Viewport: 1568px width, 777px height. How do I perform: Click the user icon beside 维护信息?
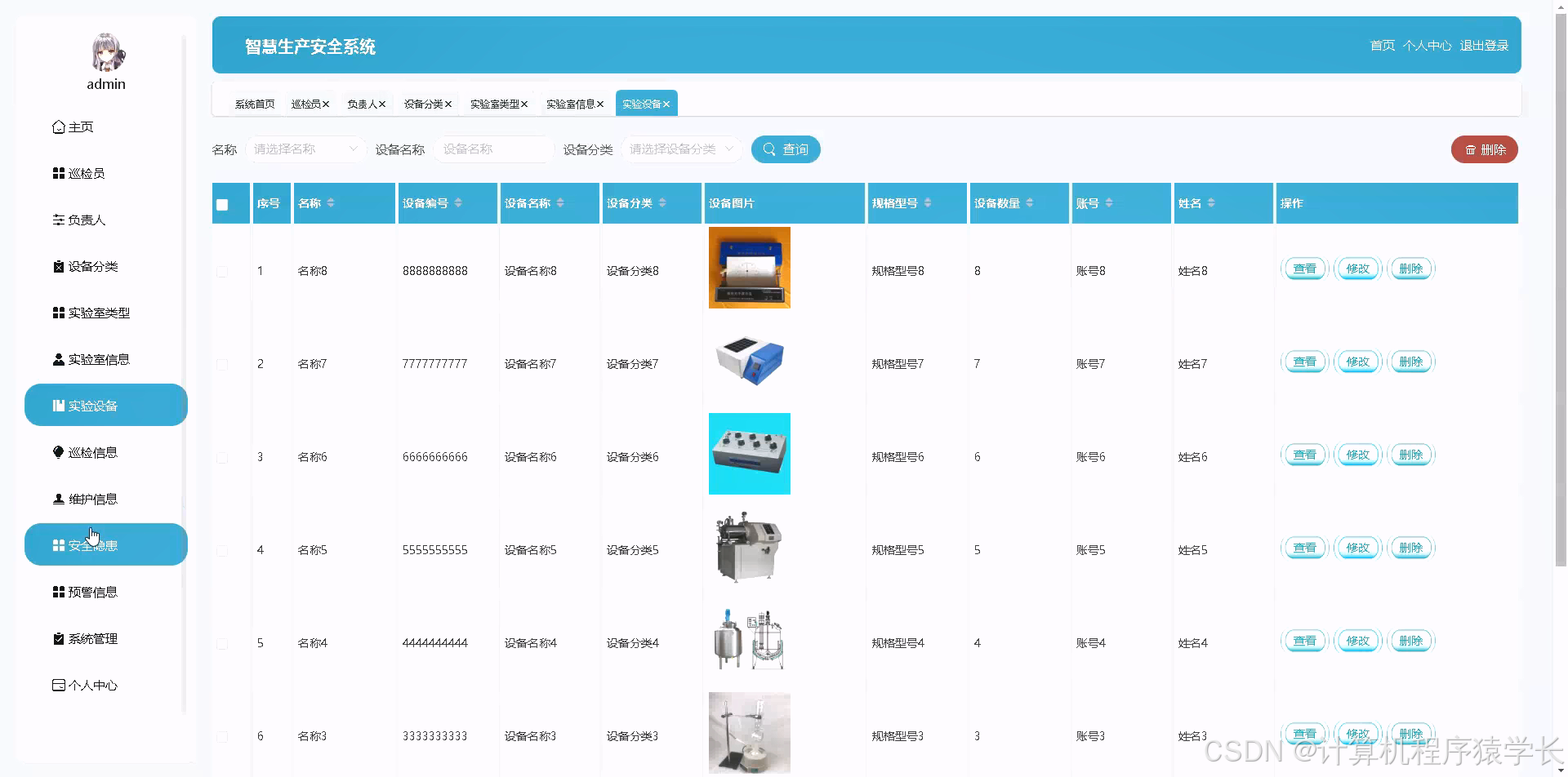pos(59,499)
